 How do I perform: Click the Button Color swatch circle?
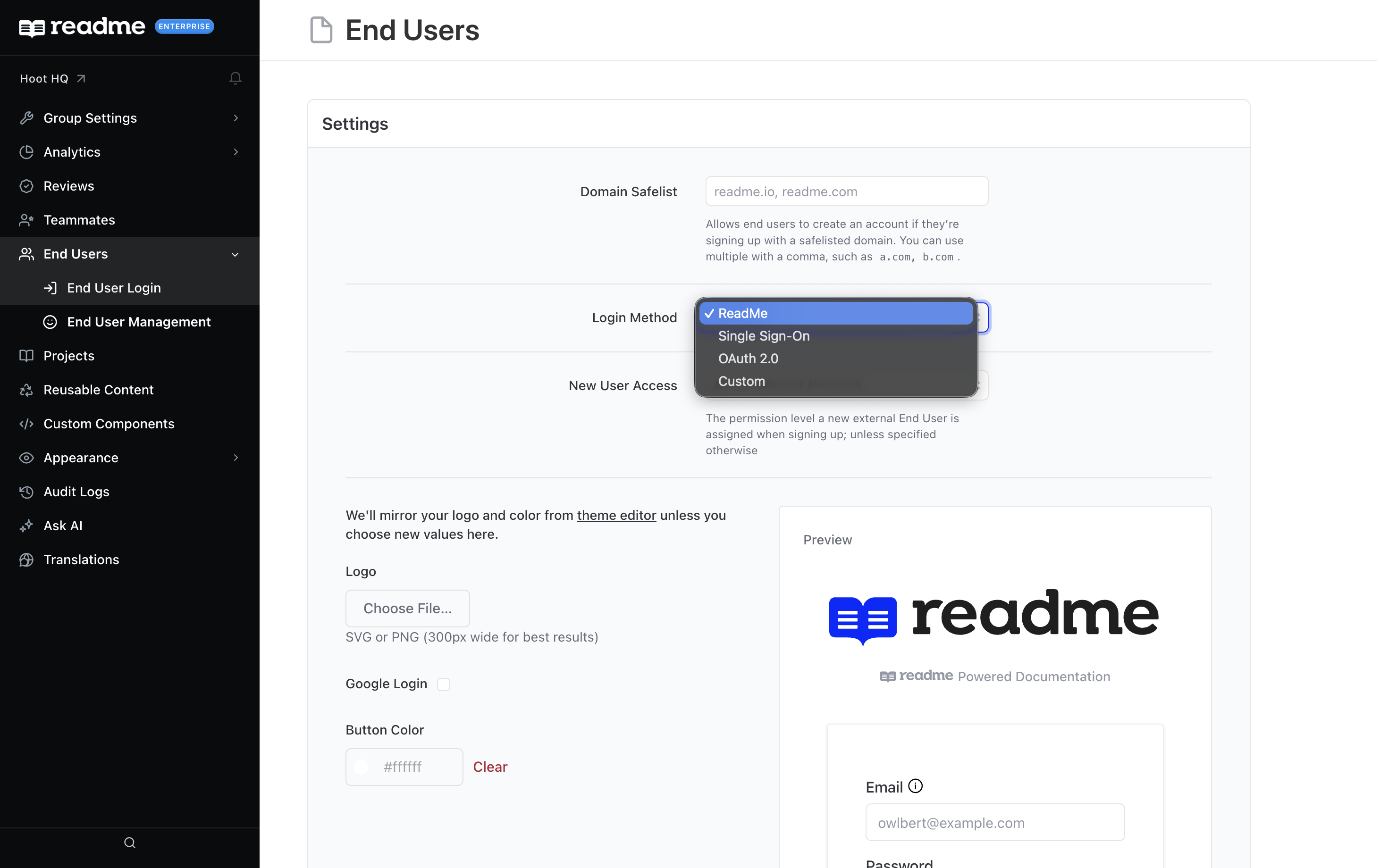361,767
